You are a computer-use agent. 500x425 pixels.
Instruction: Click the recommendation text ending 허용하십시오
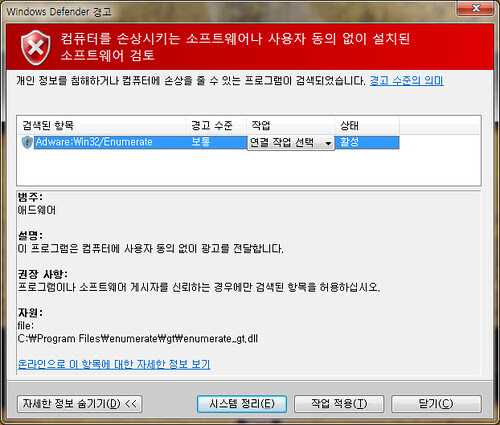coord(199,287)
